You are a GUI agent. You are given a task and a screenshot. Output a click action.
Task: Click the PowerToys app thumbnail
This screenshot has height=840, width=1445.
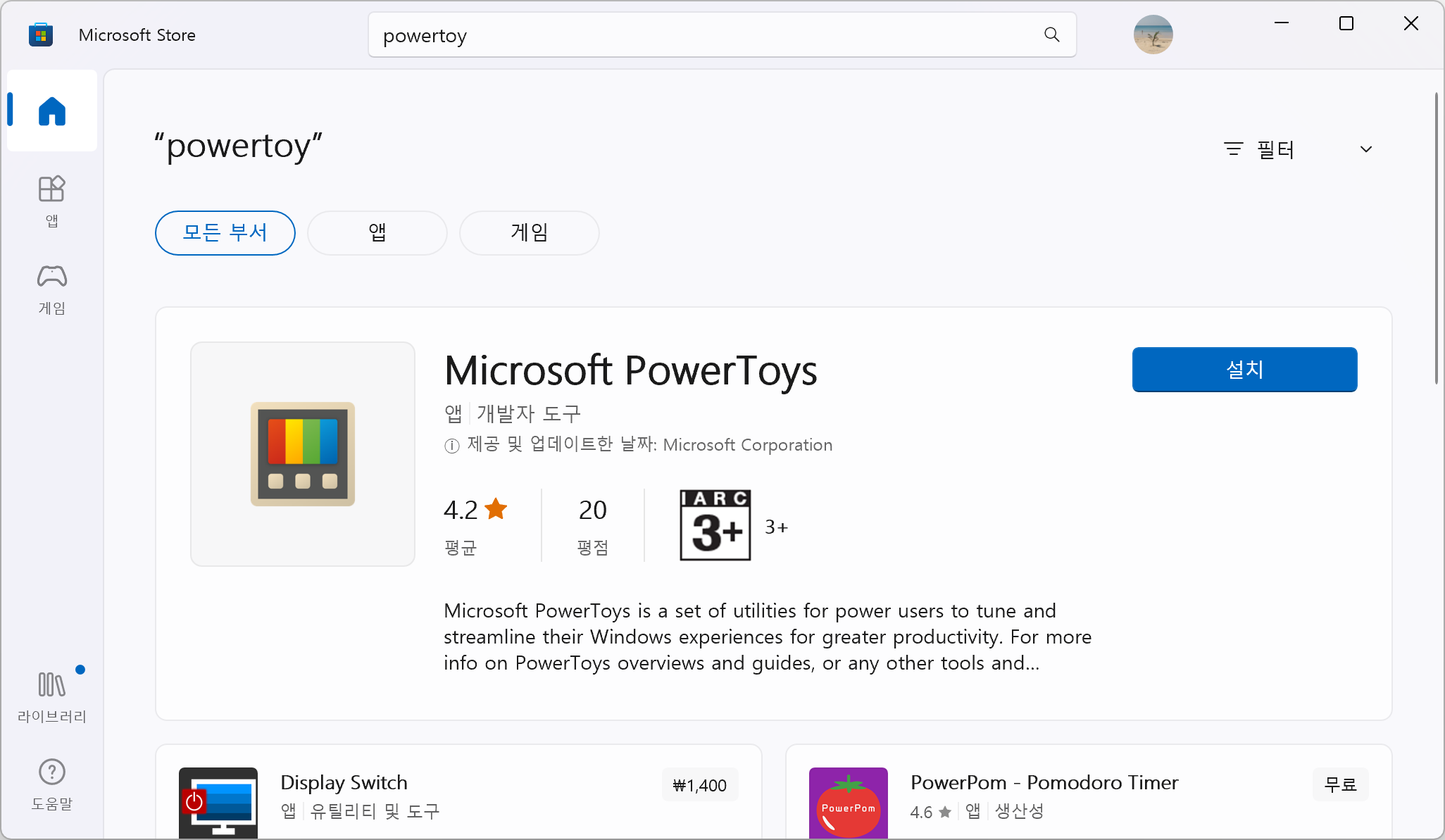[303, 453]
